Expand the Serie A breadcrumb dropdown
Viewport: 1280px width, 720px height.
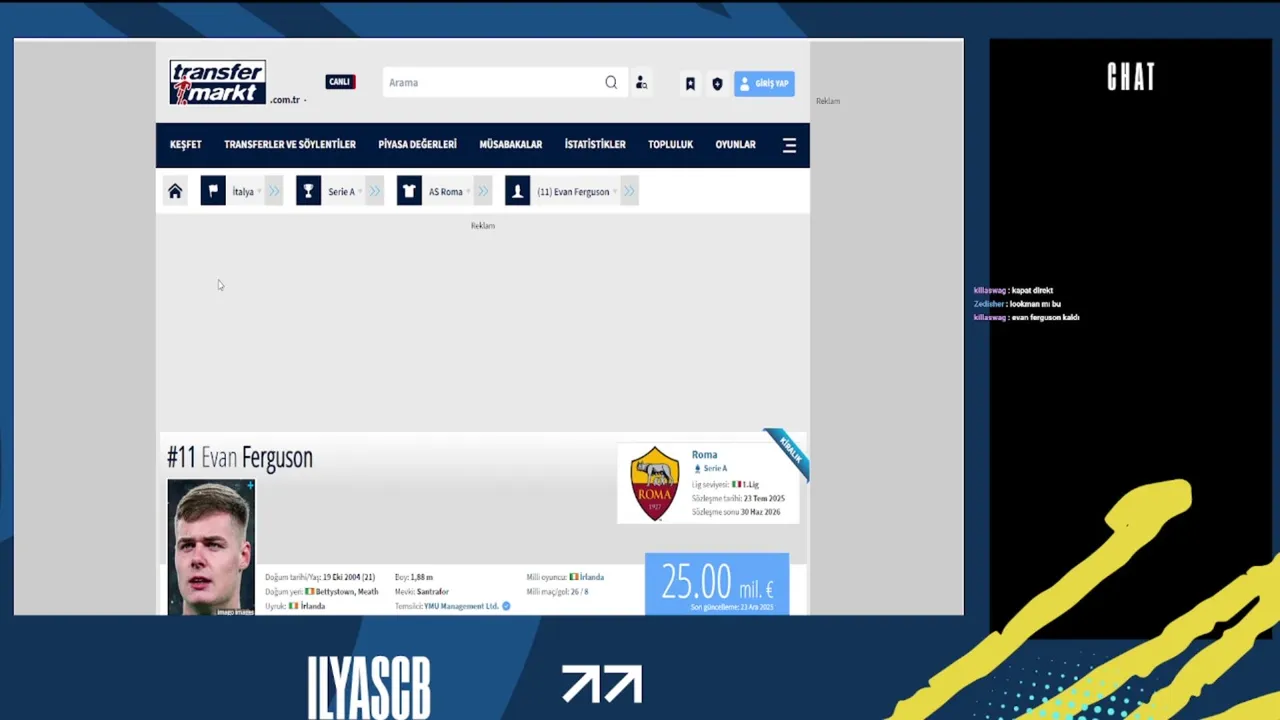tap(360, 192)
